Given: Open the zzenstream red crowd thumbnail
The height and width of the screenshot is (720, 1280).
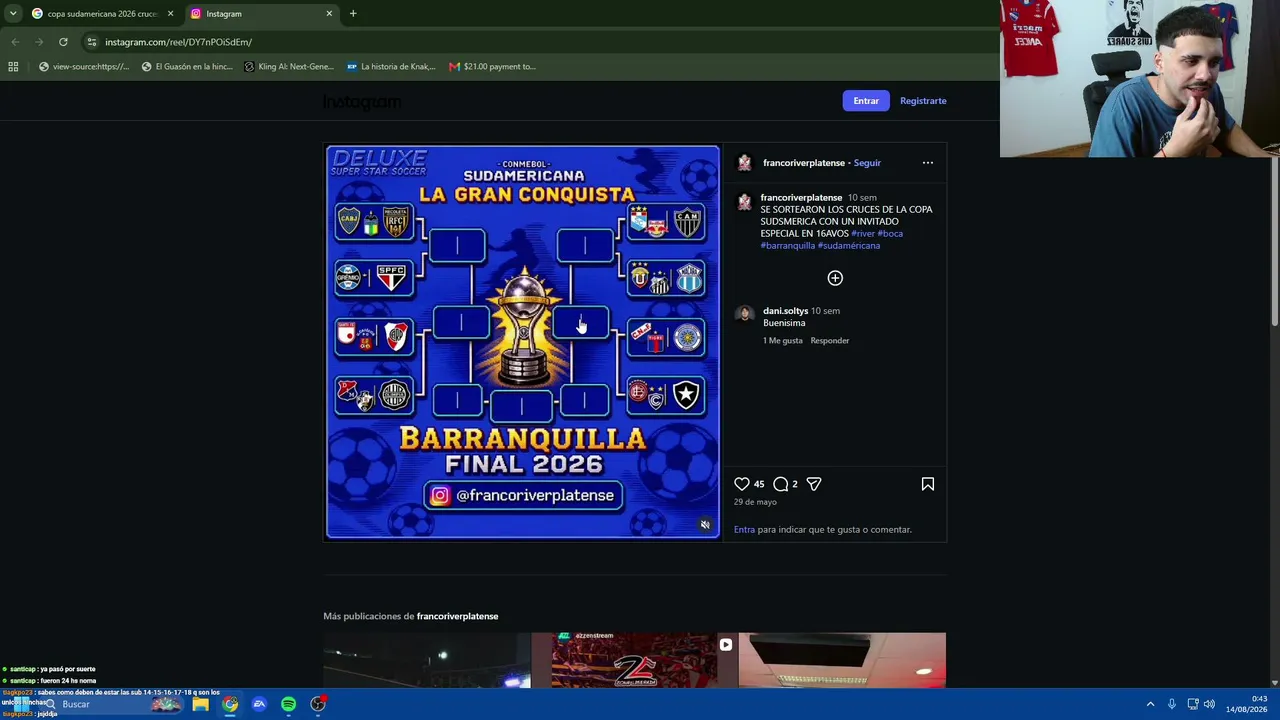Looking at the screenshot, I should [x=635, y=660].
